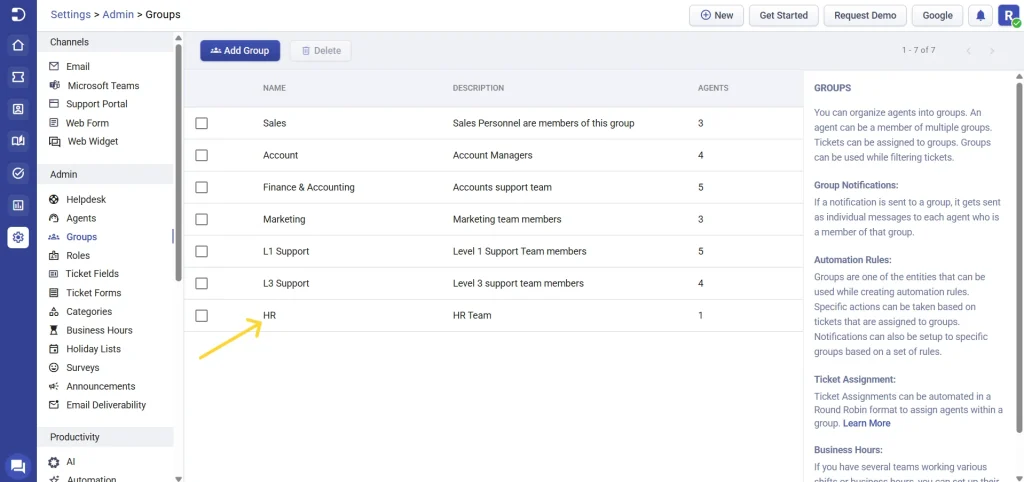Open the Finance & Accounting group name
Screen dimensions: 1024x482
pyautogui.click(x=309, y=187)
